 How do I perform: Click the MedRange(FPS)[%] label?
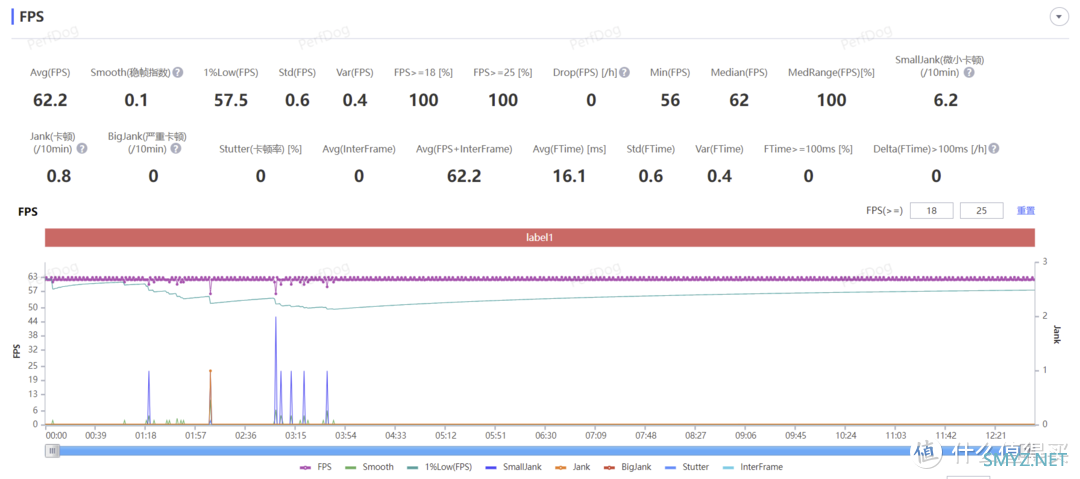[831, 73]
